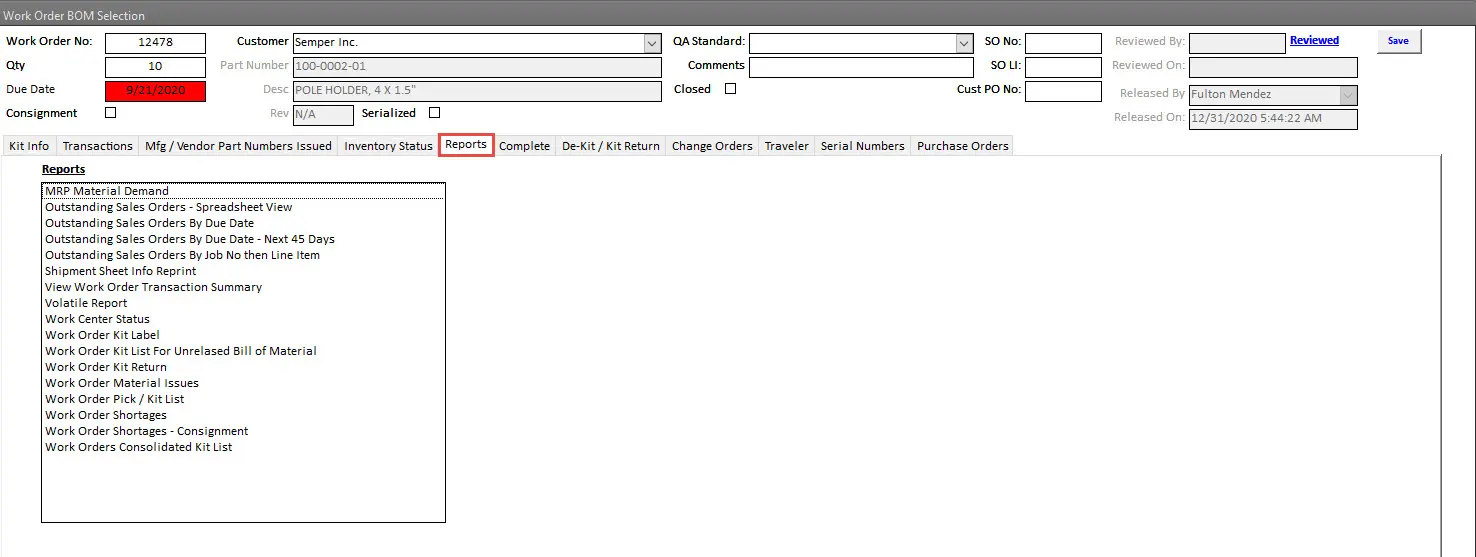Enable the Serialized checkbox
1476x557 pixels.
click(x=434, y=113)
